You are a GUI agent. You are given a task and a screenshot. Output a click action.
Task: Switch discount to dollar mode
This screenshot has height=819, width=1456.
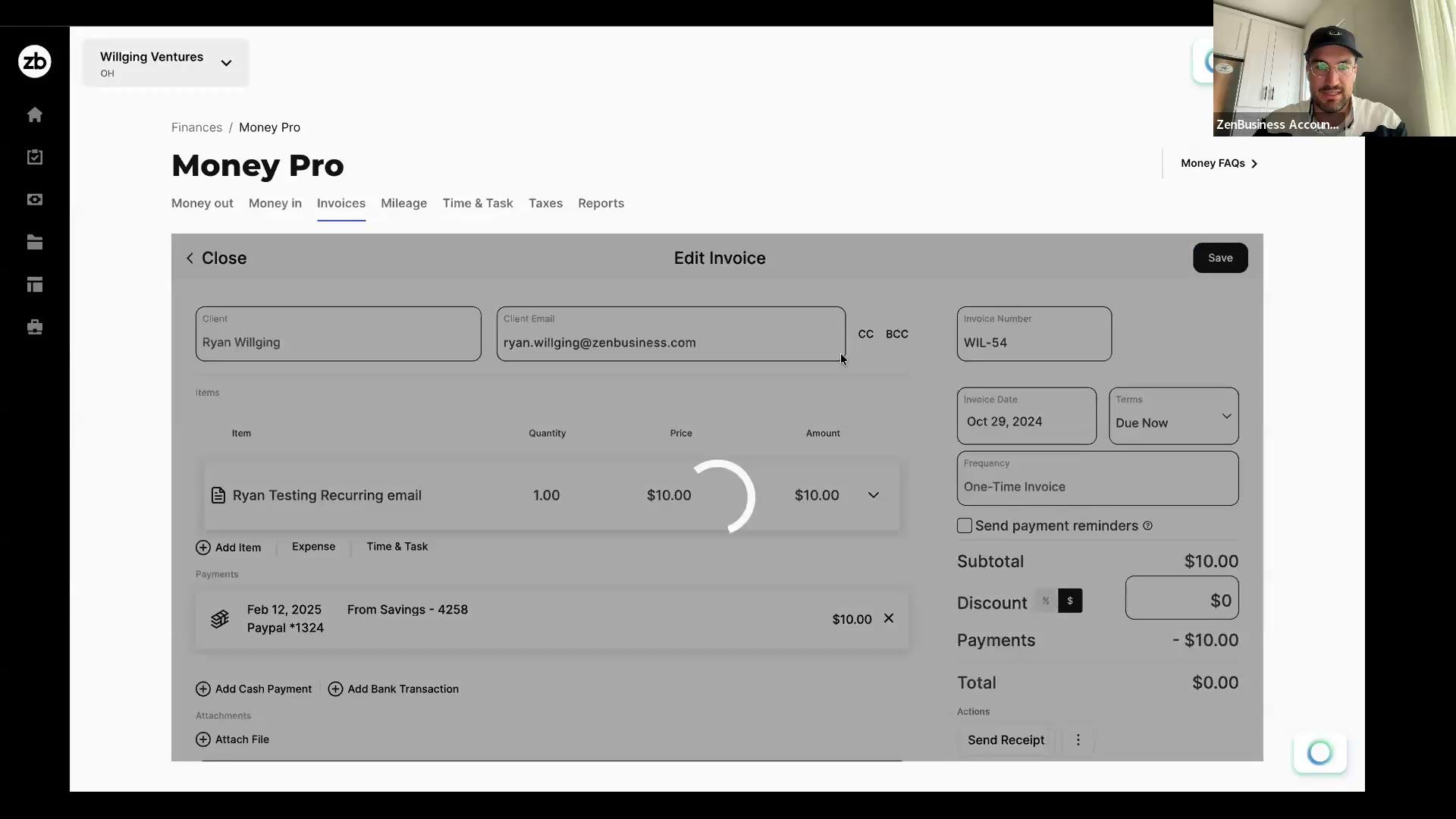coord(1070,601)
